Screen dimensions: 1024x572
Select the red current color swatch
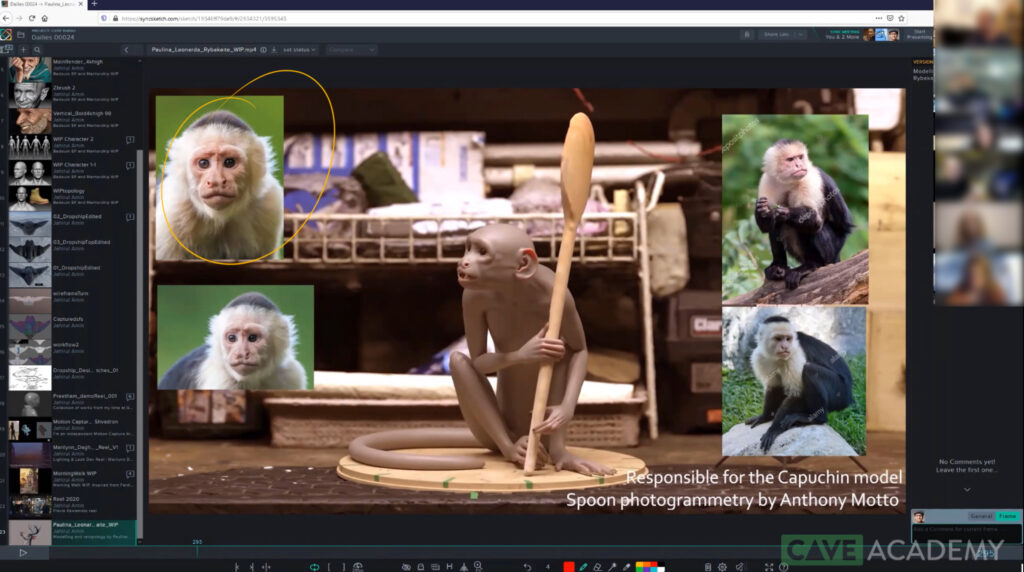click(x=569, y=567)
